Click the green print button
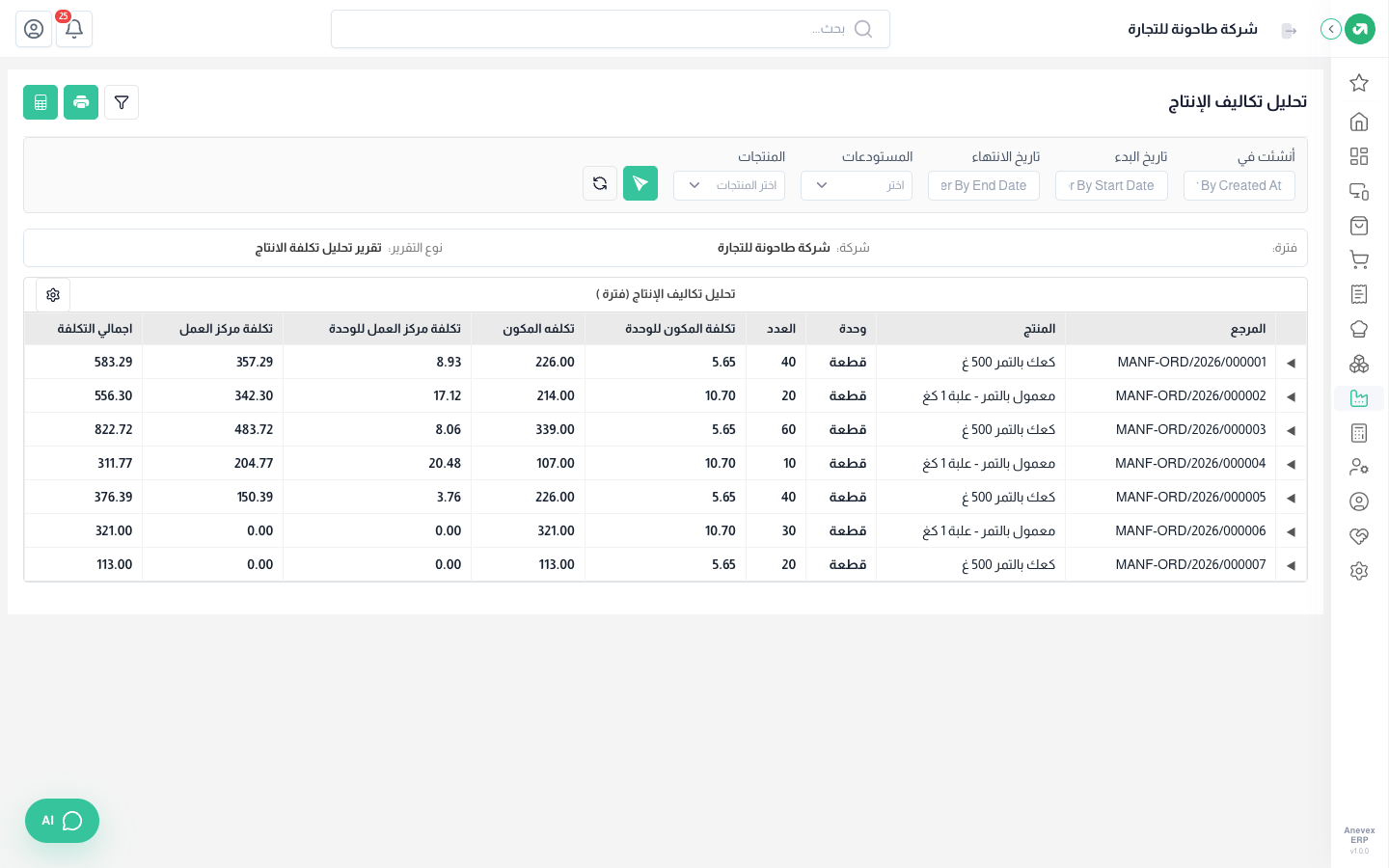 (x=81, y=102)
